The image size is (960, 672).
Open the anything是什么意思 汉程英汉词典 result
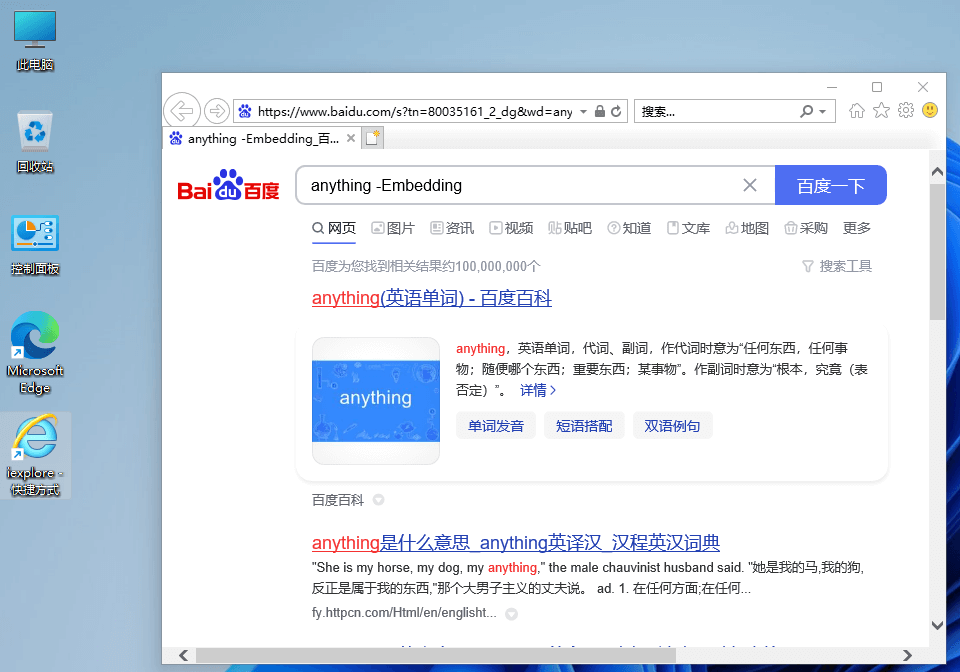(x=516, y=543)
